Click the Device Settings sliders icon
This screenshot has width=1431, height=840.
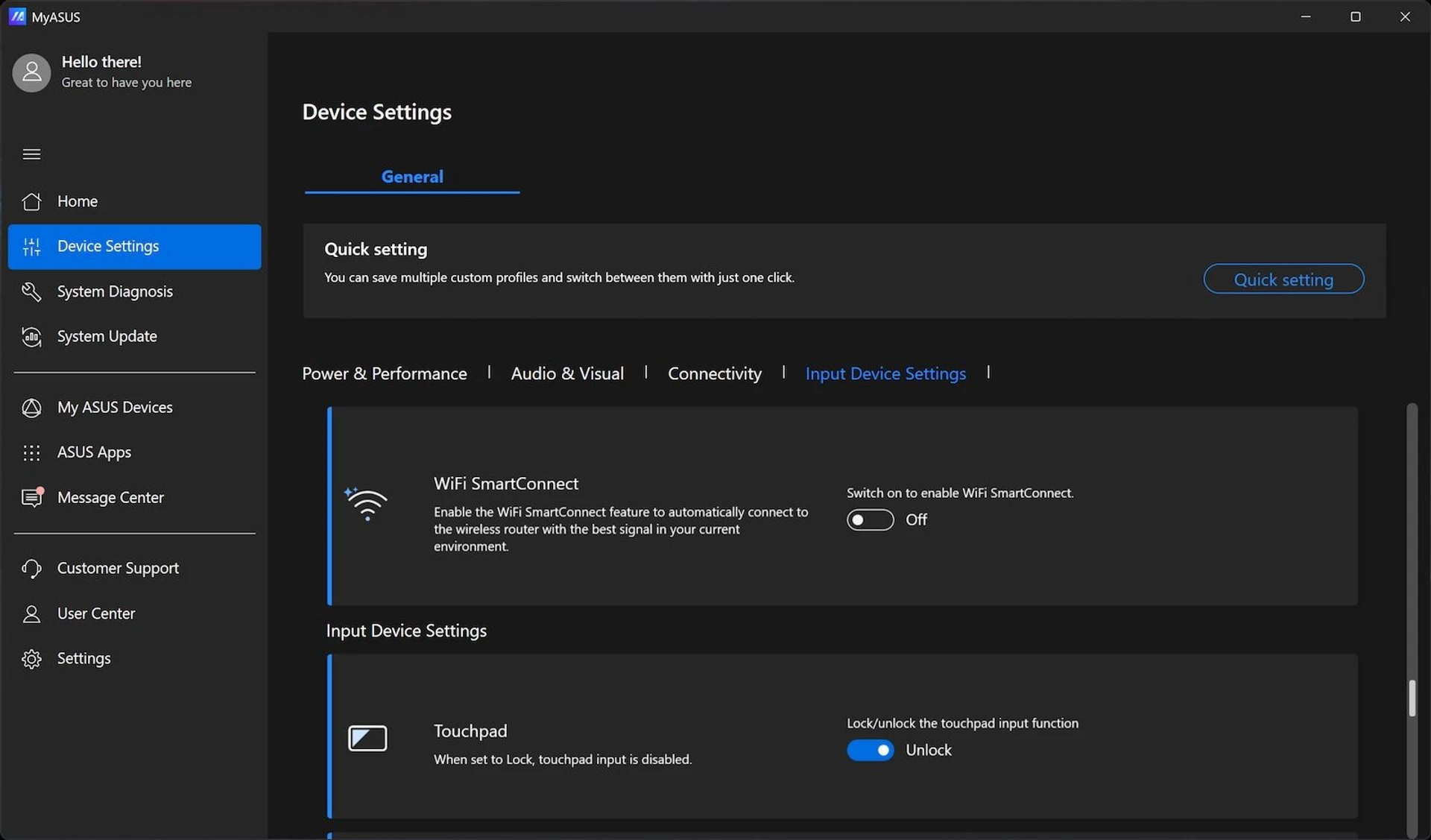31,247
